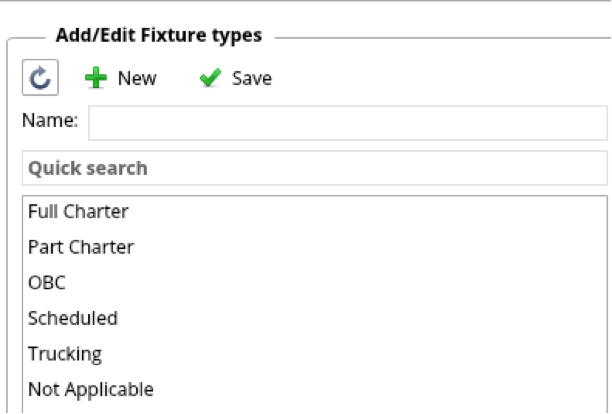Screen dimensions: 612x414
Task: Click the green checkmark Save icon
Action: 210,78
